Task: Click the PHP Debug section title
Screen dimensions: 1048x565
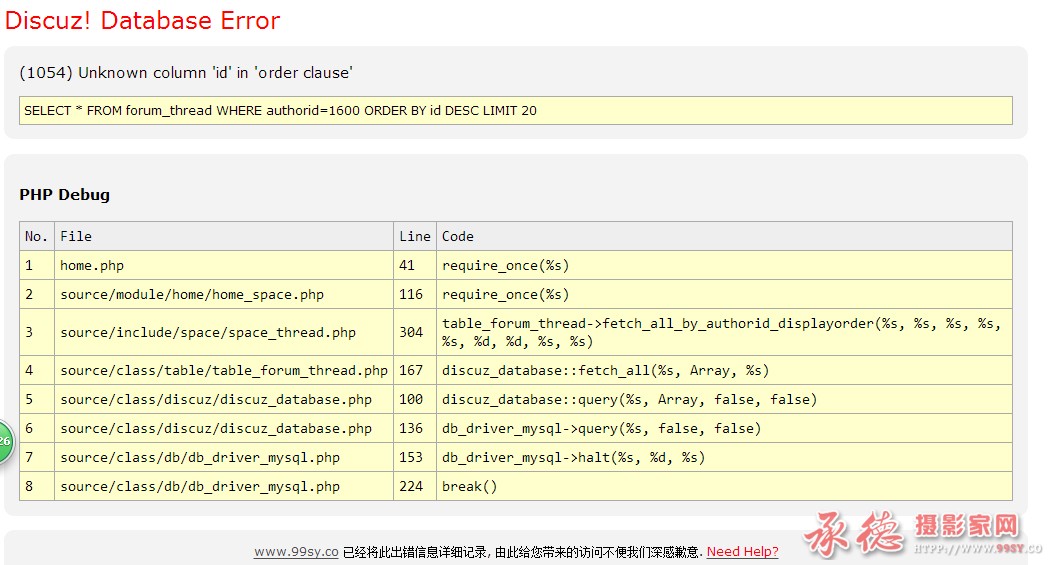Action: 64,195
